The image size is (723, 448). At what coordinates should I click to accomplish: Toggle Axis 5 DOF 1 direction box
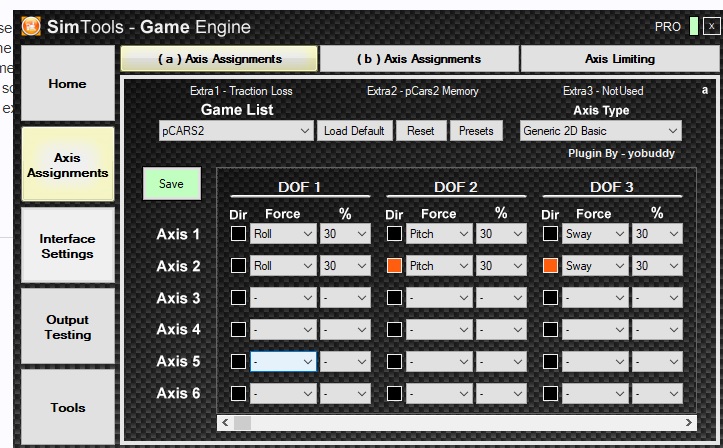(x=238, y=361)
